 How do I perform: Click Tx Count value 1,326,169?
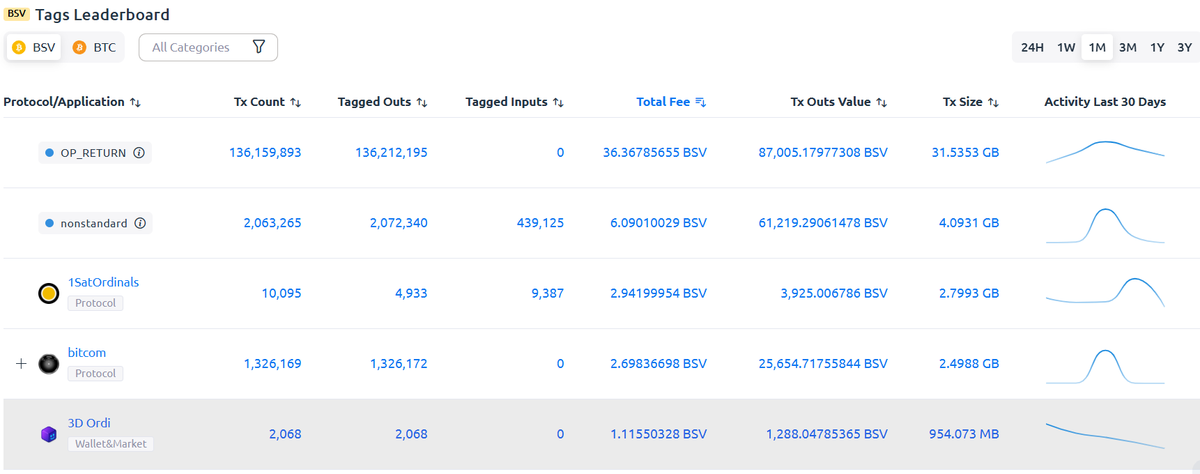(272, 363)
